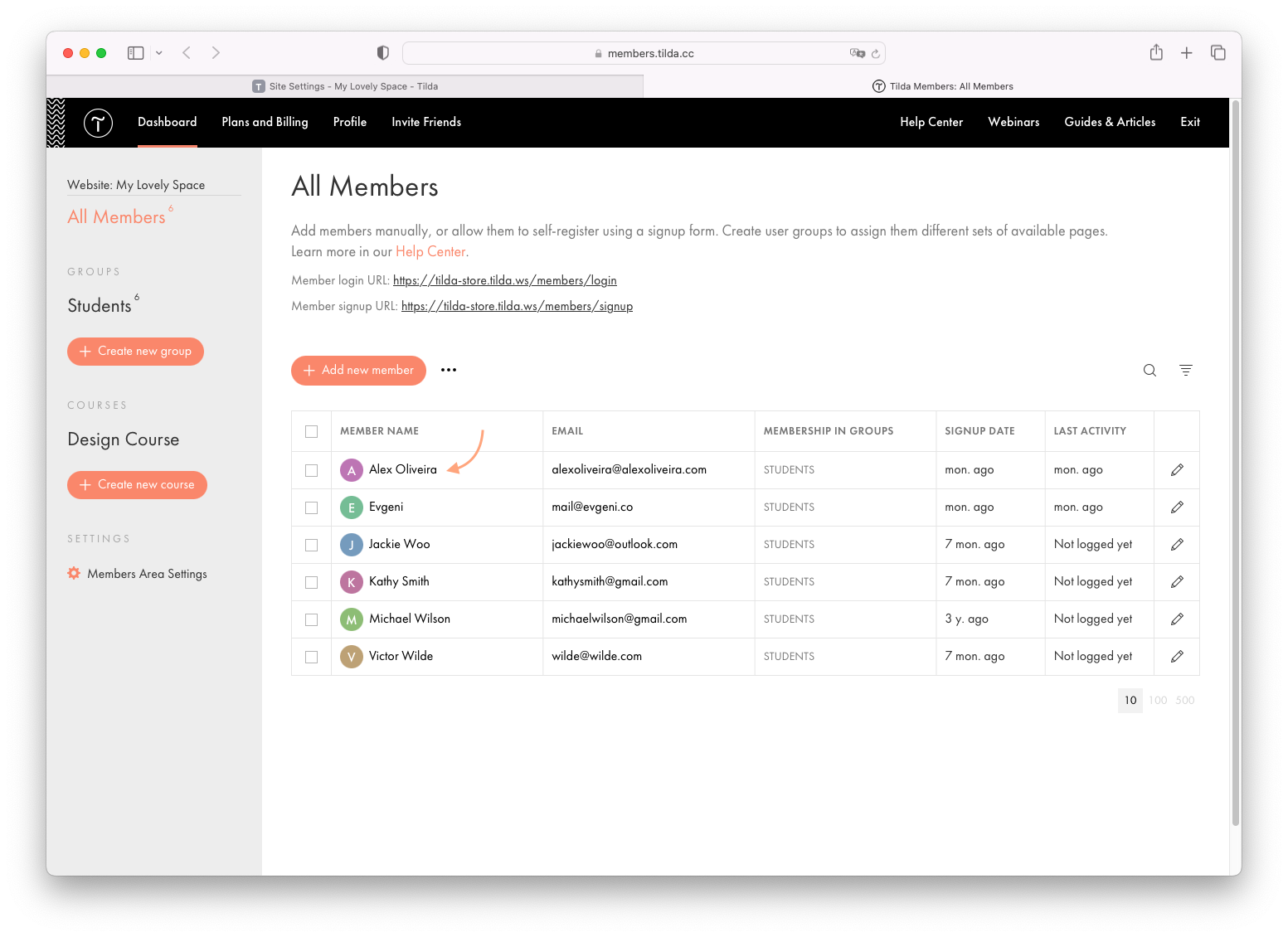Open Members Area Settings gear icon

tap(74, 573)
